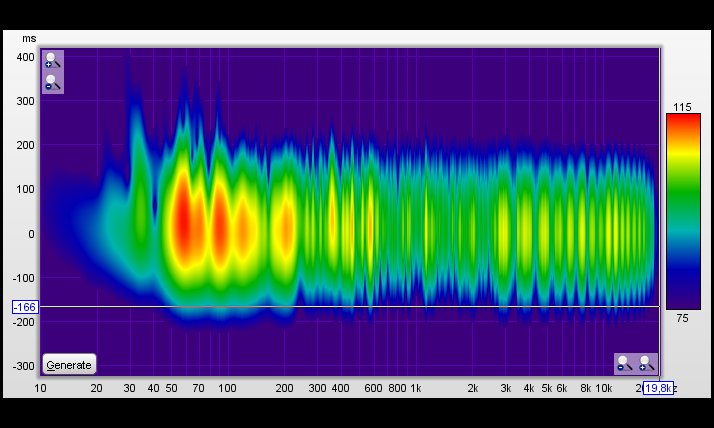Zoom out the horizontal frequency axis
Image resolution: width=714 pixels, height=428 pixels.
point(625,363)
